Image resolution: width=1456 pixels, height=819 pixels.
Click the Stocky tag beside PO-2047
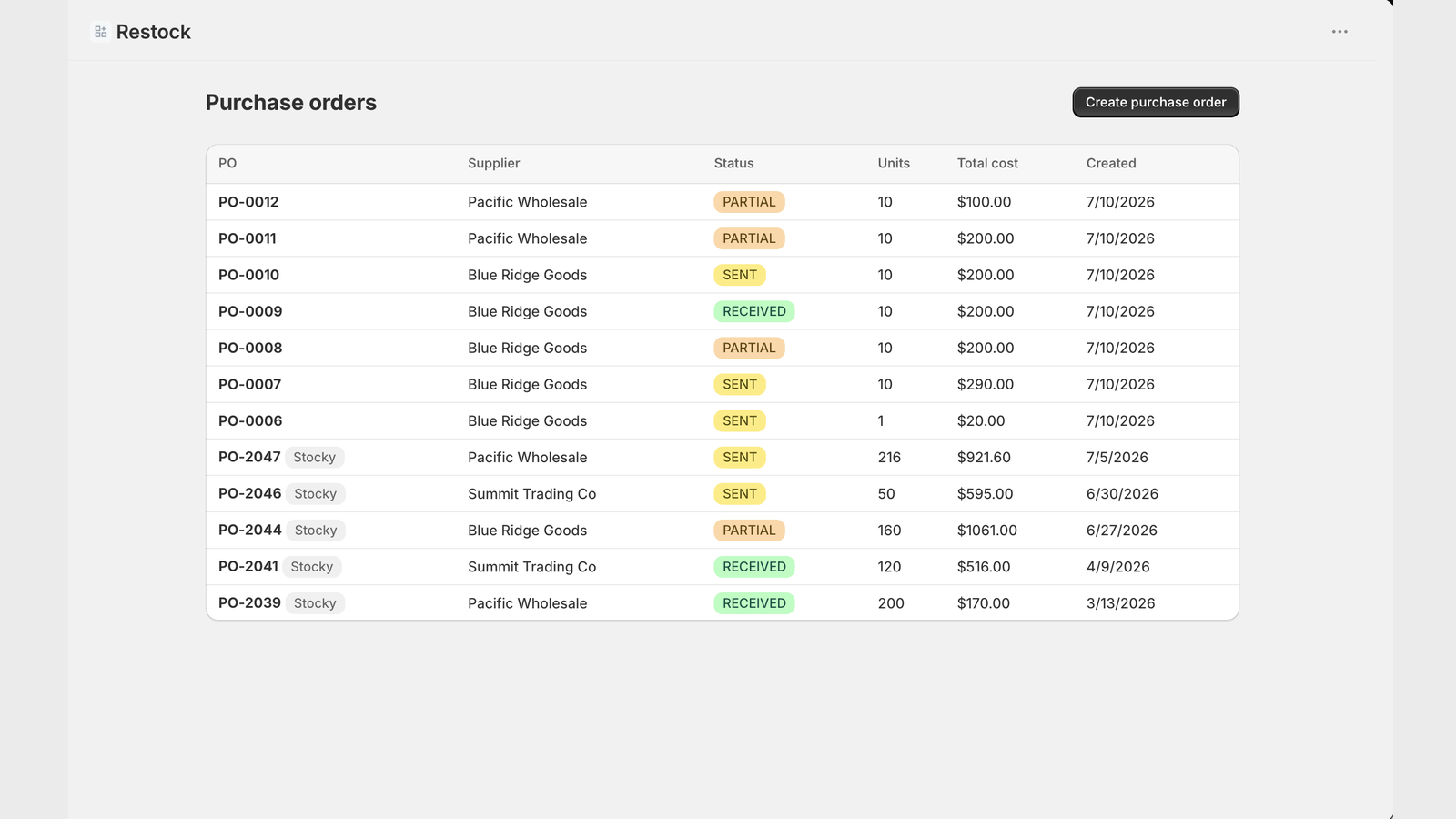pyautogui.click(x=315, y=458)
